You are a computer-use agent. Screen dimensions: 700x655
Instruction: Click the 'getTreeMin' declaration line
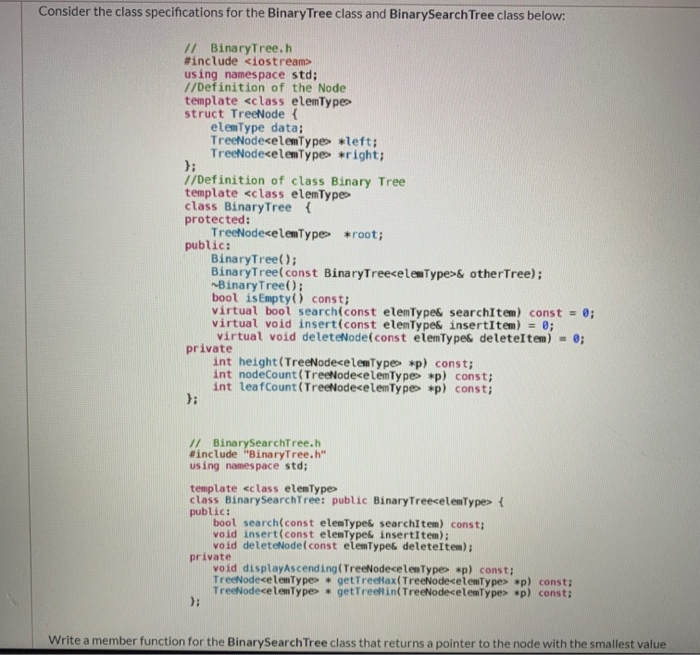[x=392, y=592]
